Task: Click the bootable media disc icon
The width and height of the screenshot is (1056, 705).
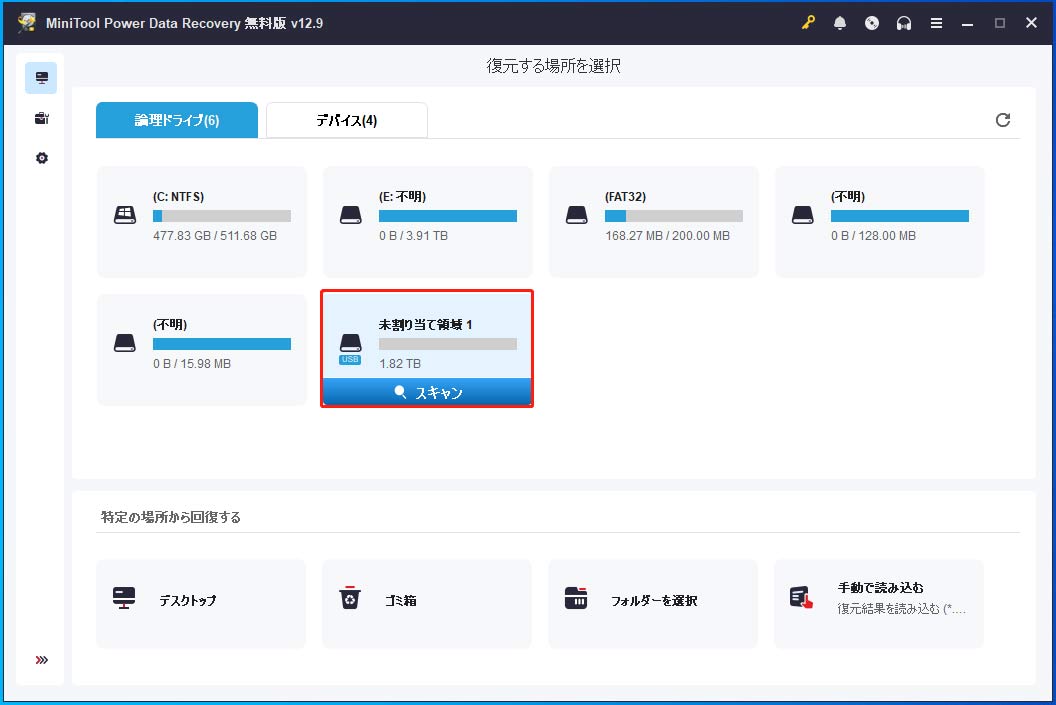Action: [871, 23]
